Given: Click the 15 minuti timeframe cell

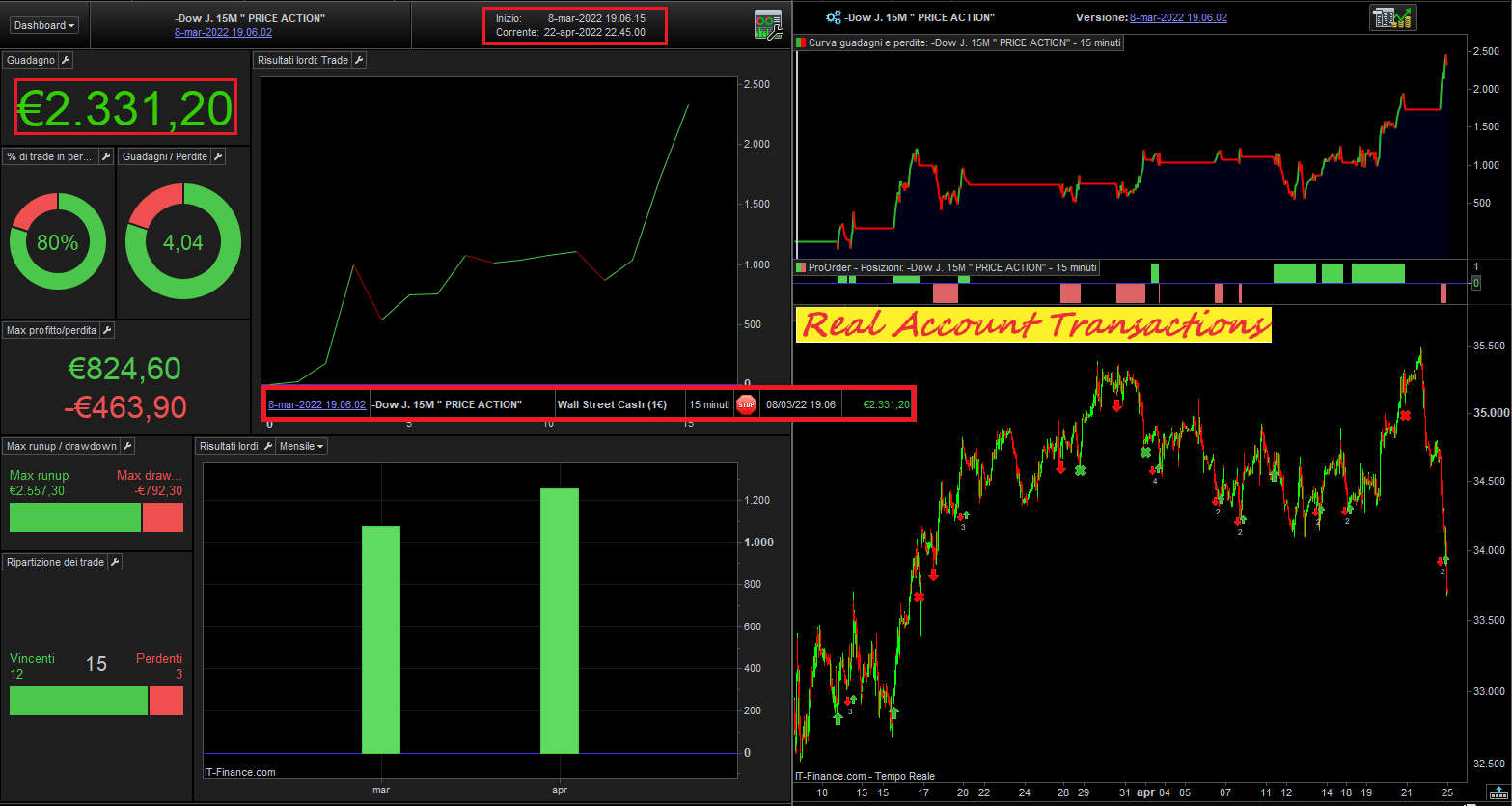Looking at the screenshot, I should (x=709, y=404).
